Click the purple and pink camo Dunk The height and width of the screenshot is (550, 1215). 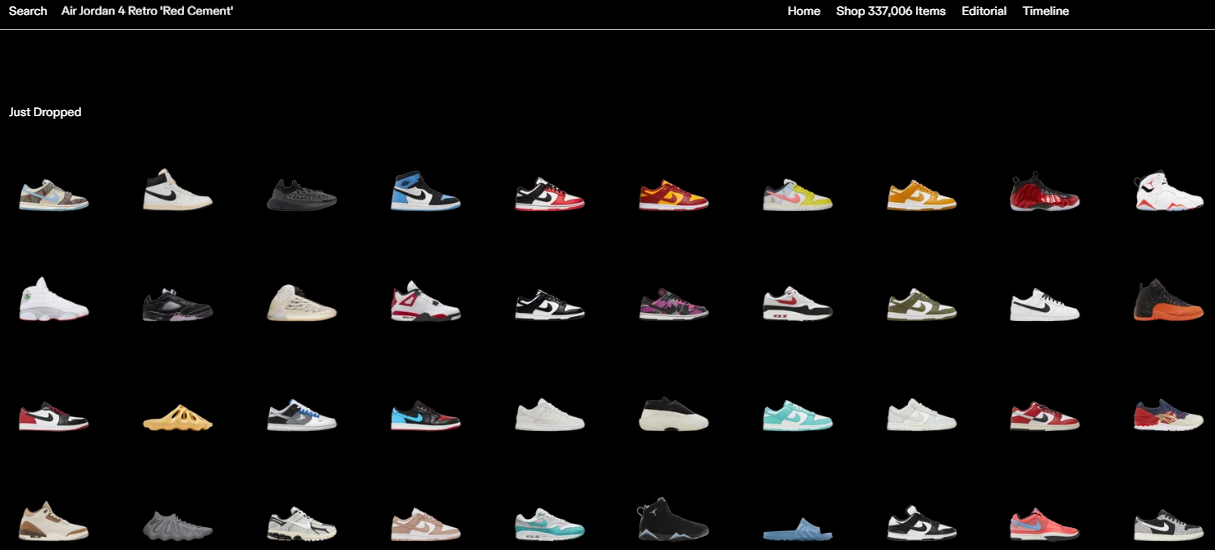click(x=673, y=304)
